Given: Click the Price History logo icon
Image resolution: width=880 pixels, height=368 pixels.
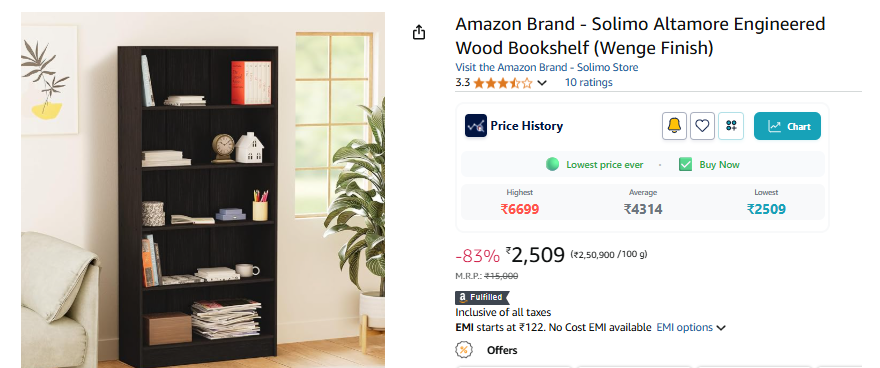Looking at the screenshot, I should (x=475, y=126).
